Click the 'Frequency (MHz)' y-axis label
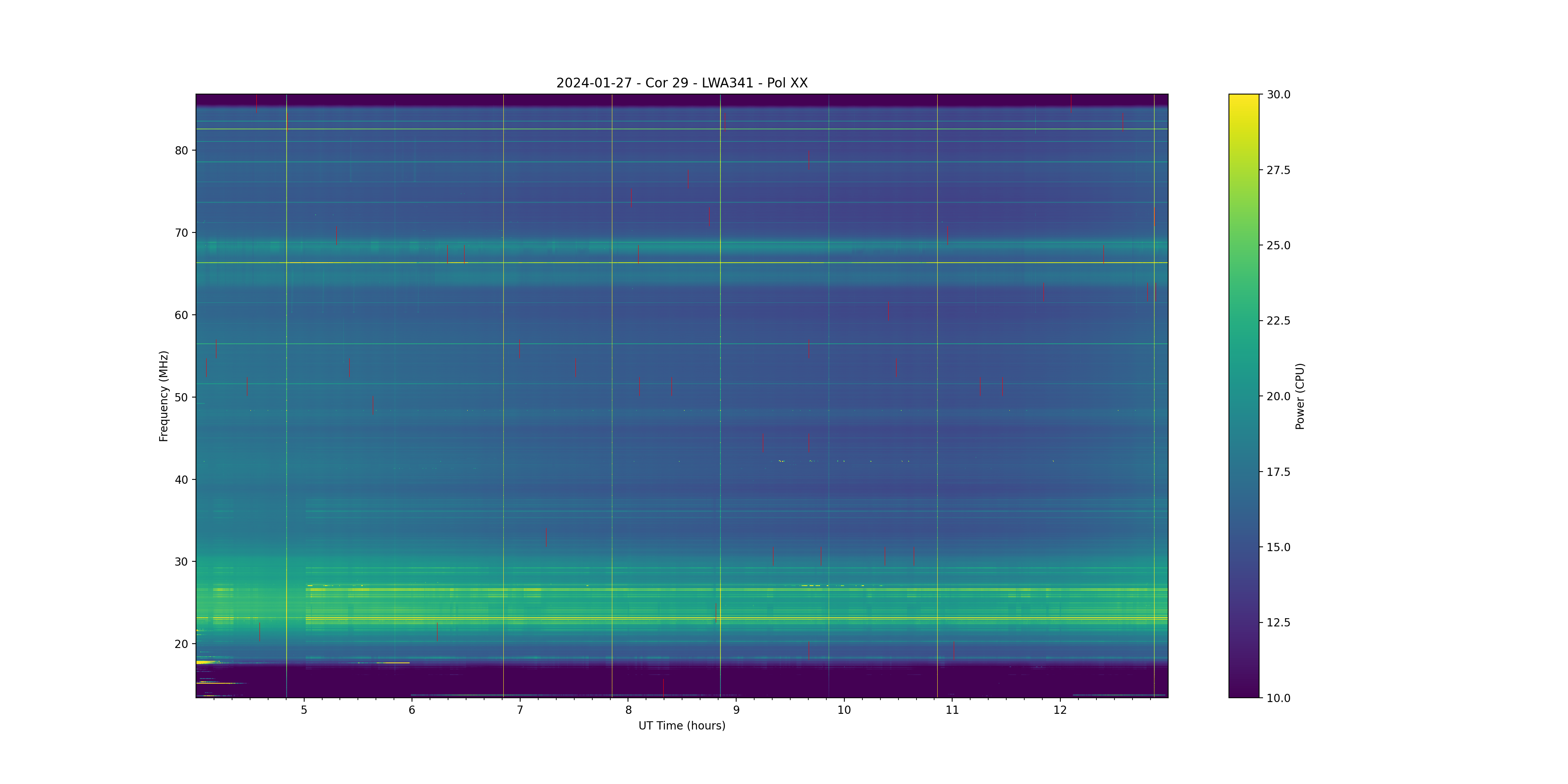Viewport: 1568px width, 784px height. pyautogui.click(x=163, y=396)
